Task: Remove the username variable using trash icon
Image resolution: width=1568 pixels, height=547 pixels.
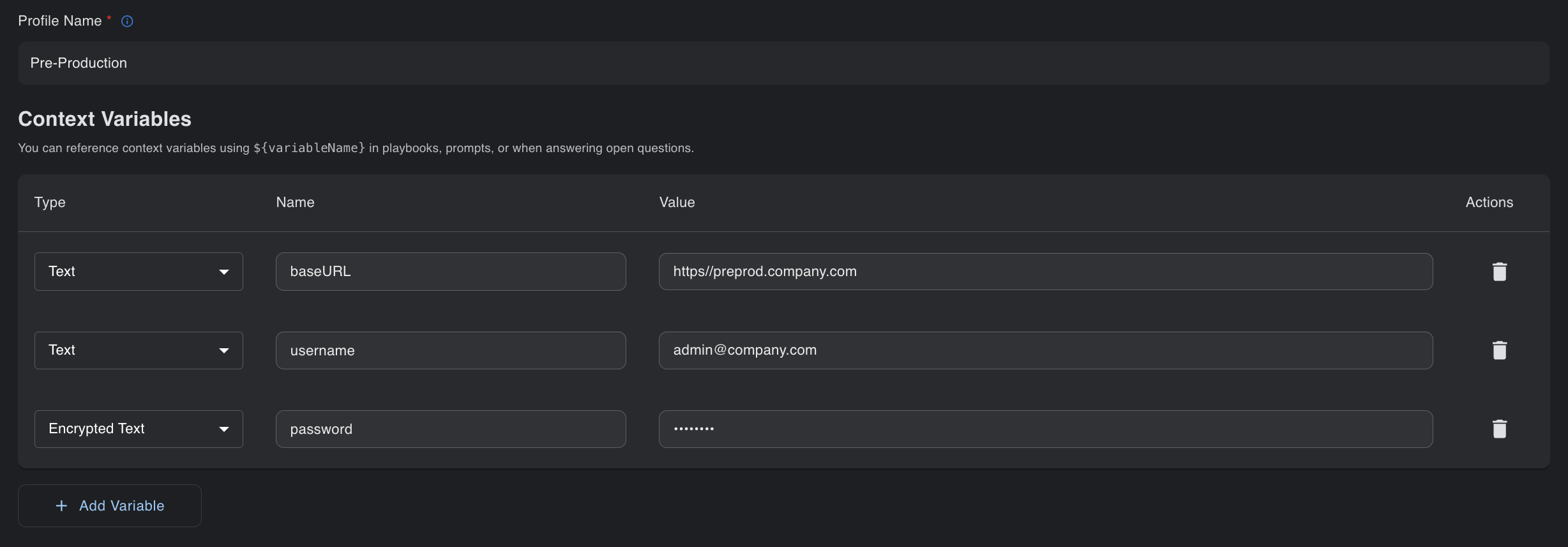Action: click(1499, 350)
